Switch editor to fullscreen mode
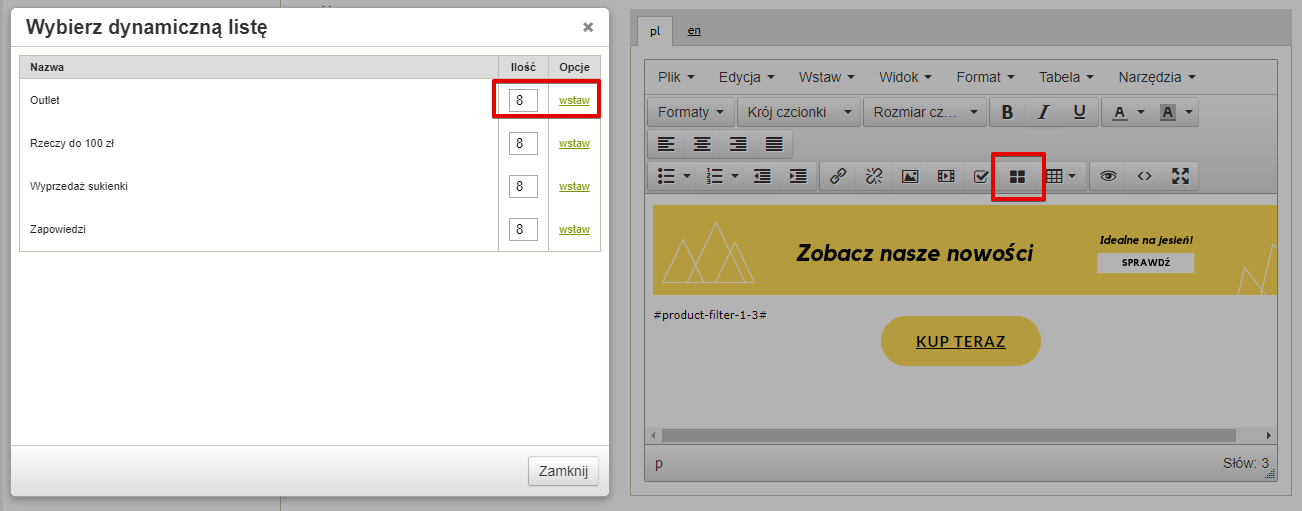1302x511 pixels. click(x=1180, y=176)
